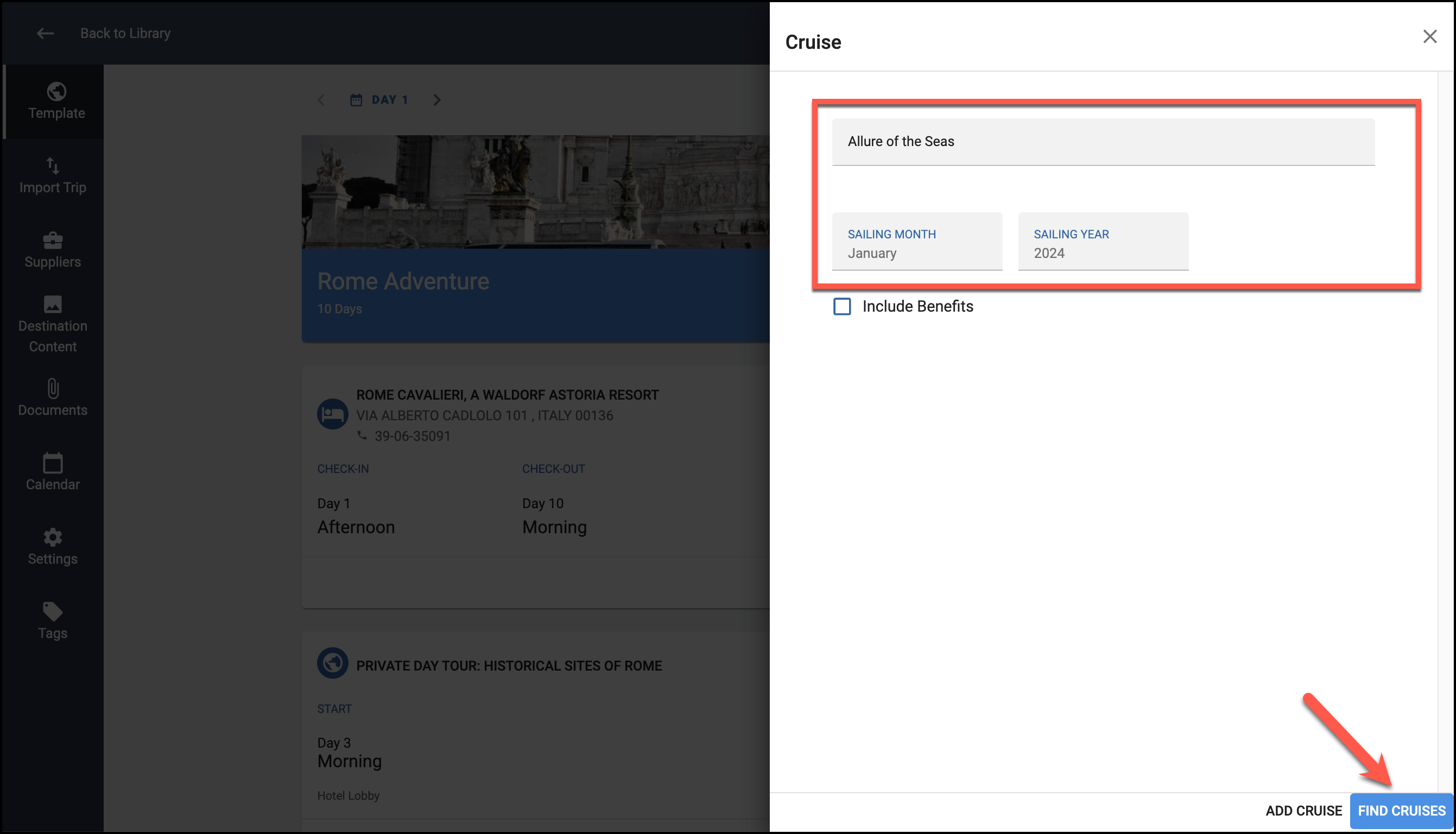This screenshot has height=834, width=1456.
Task: Click the Rome Adventure title
Action: click(403, 281)
